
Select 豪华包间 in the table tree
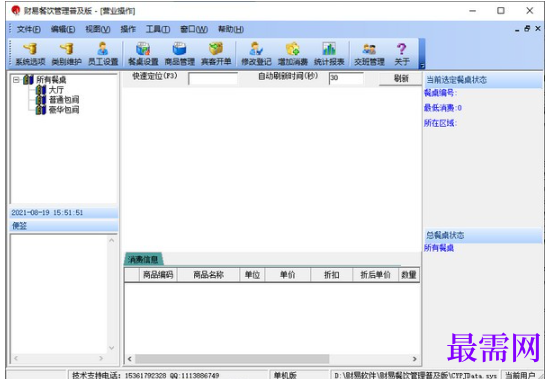(64, 109)
